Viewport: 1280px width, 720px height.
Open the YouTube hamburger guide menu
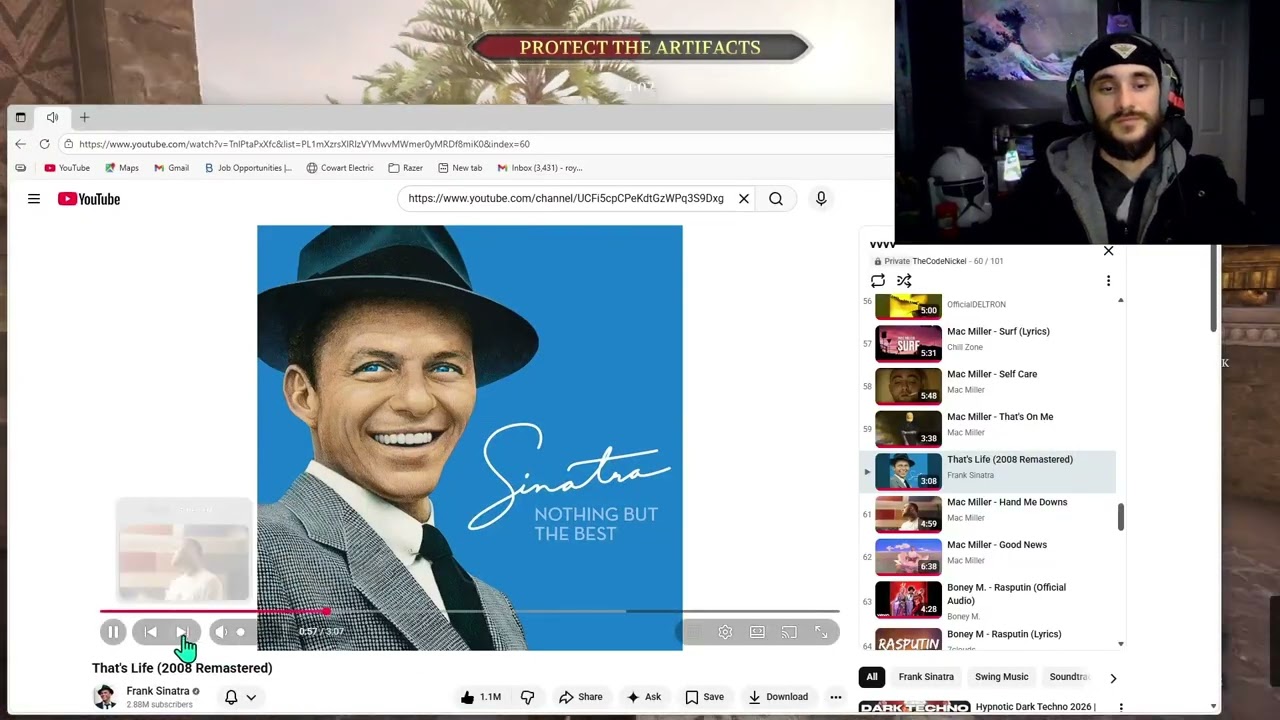pos(34,199)
